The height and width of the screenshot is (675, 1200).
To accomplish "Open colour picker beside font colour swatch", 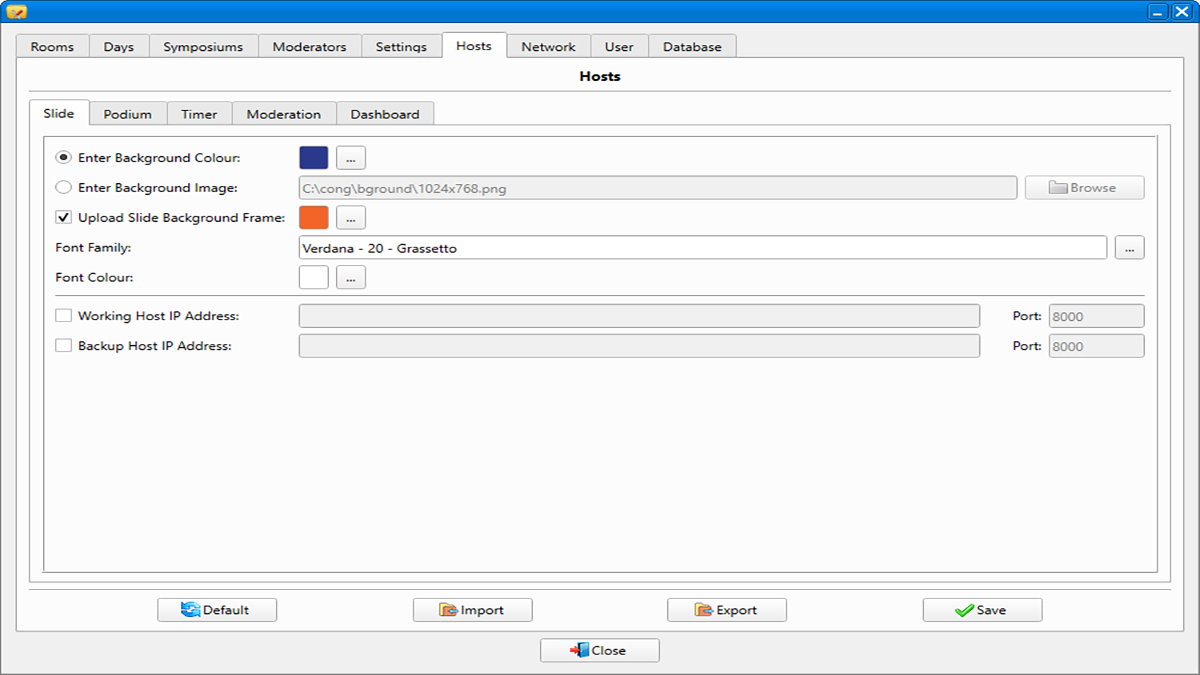I will point(351,277).
